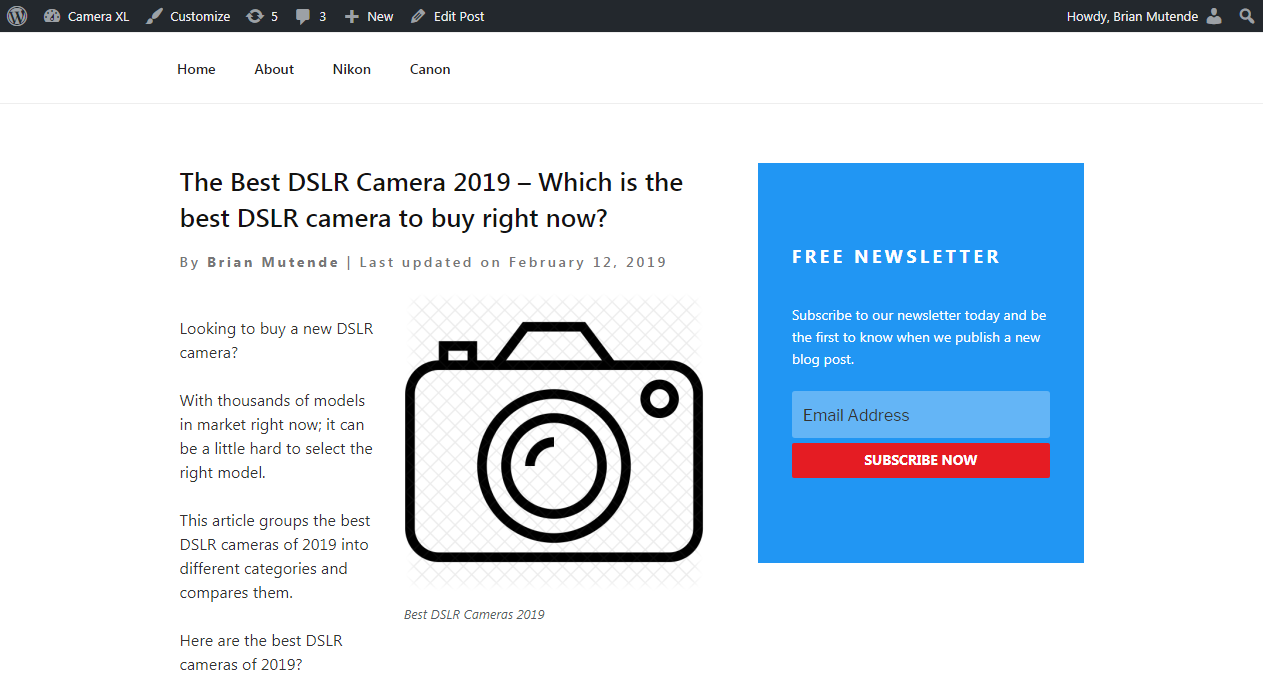1263x689 pixels.
Task: Select the Canon menu item
Action: coord(430,69)
